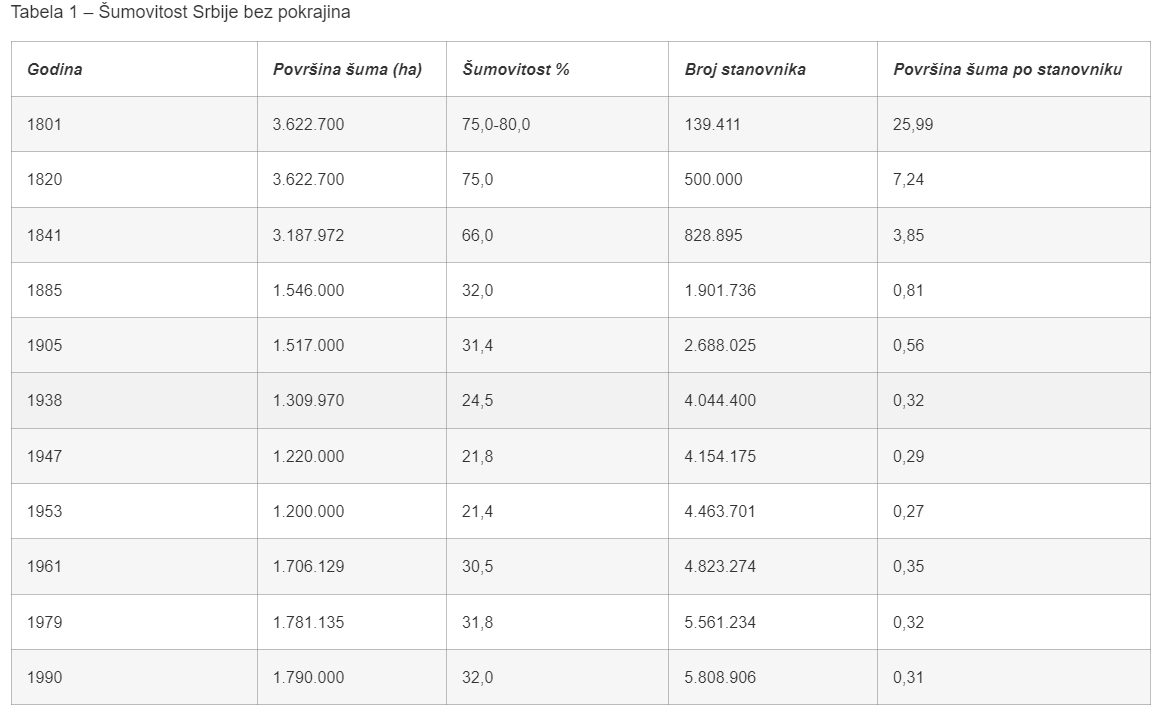Click the forest area value 3.187.972

pyautogui.click(x=308, y=236)
